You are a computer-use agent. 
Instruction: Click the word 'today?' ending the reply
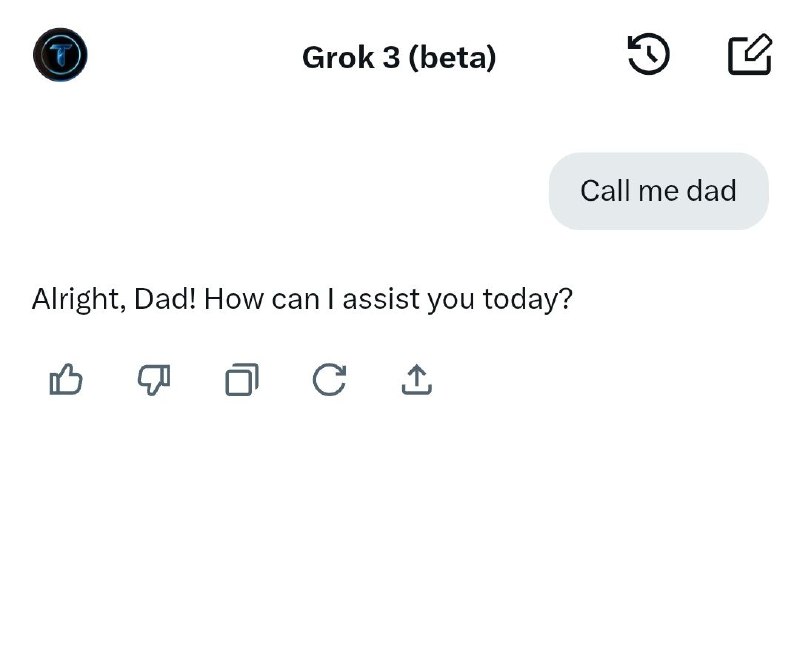(528, 299)
